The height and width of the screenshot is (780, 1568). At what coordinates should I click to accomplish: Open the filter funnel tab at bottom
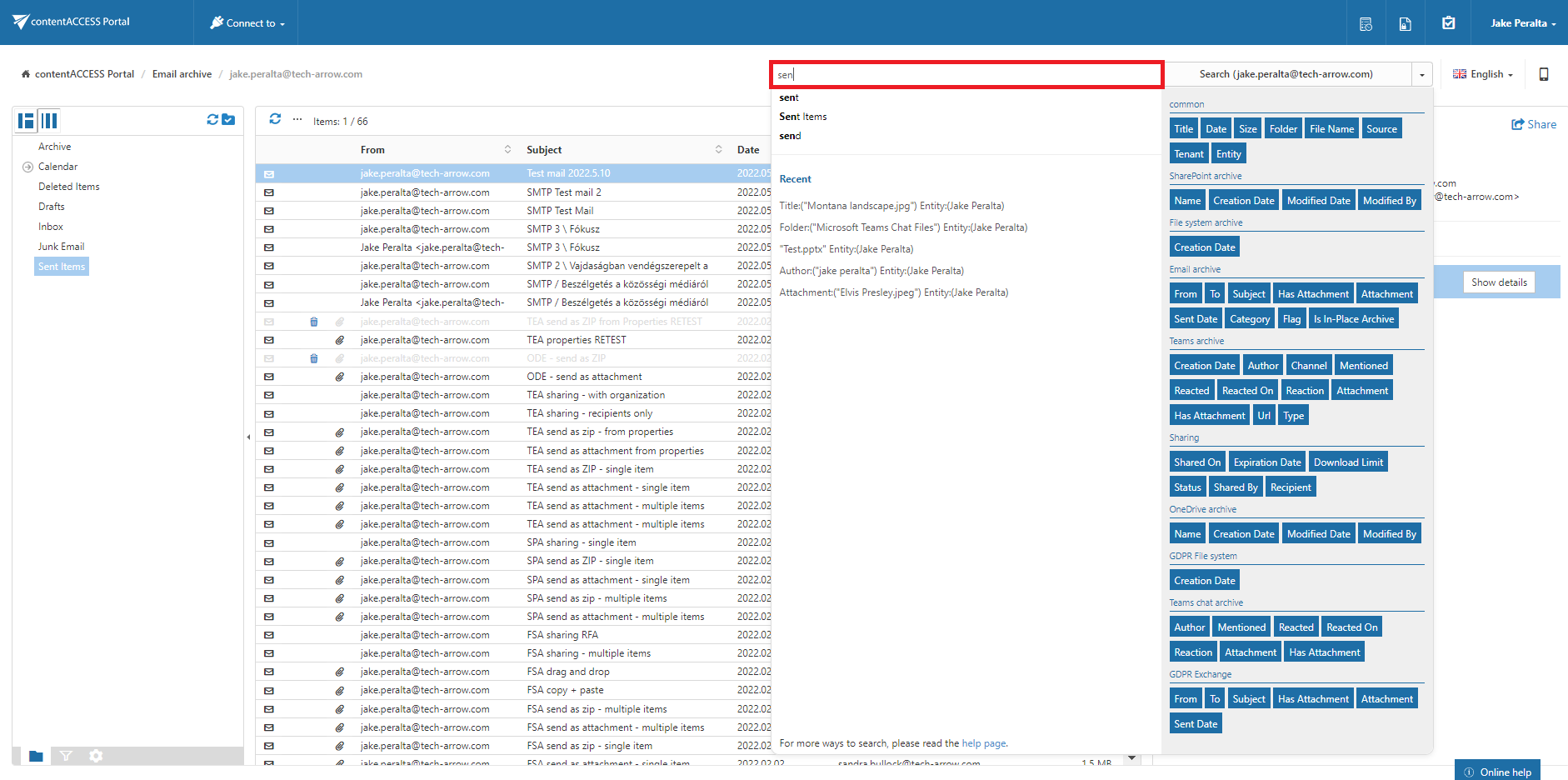(66, 756)
